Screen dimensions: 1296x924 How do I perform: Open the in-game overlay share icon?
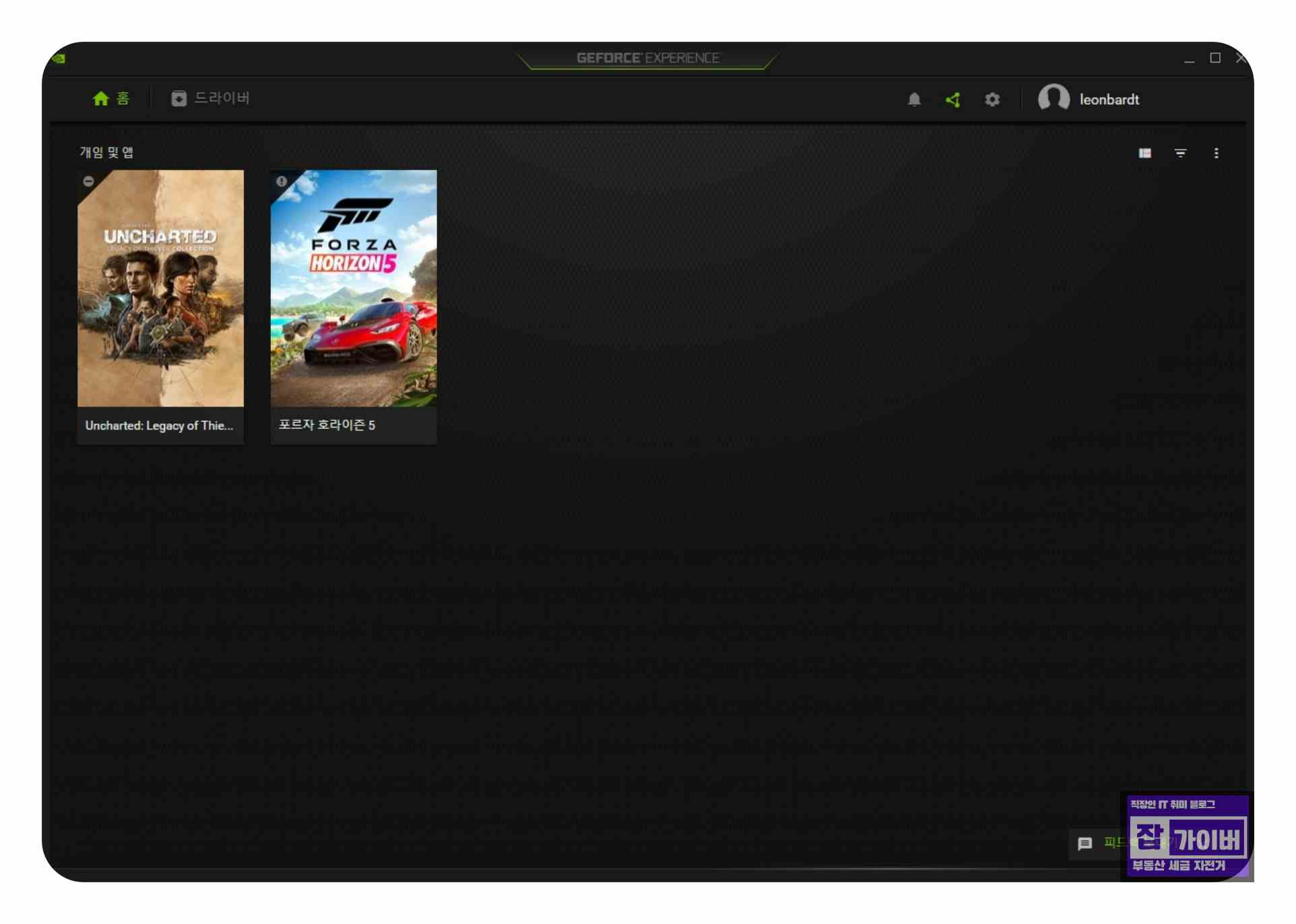point(952,100)
